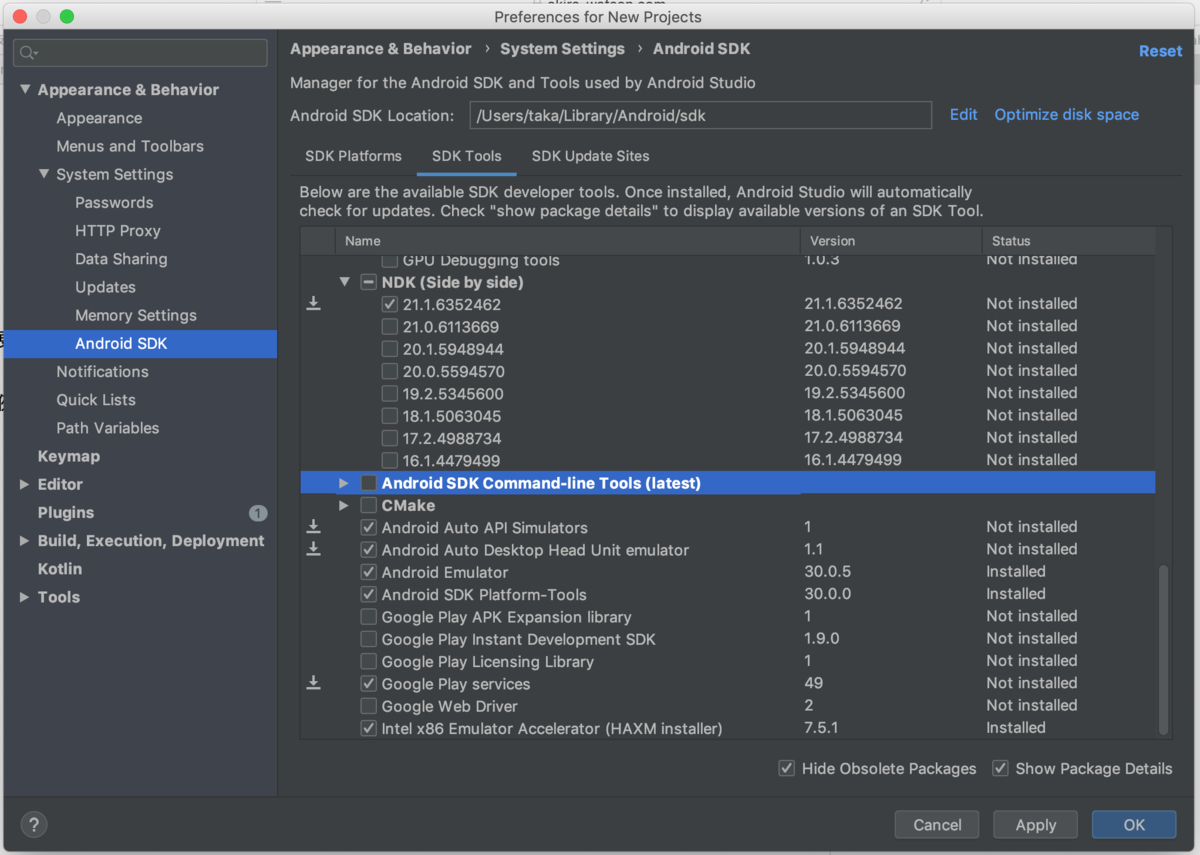This screenshot has height=855, width=1200.
Task: Open Appearance settings page
Action: click(99, 118)
